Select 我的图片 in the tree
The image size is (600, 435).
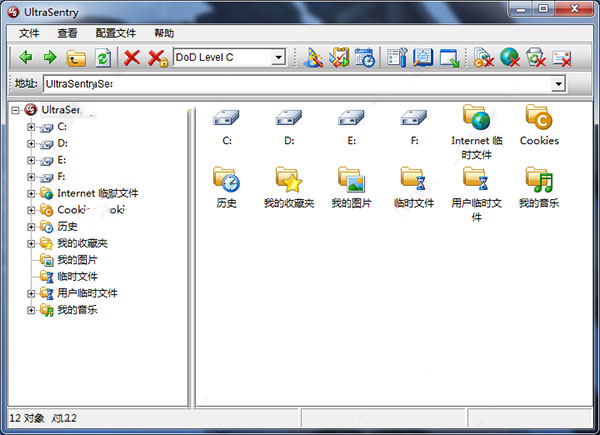(x=77, y=260)
